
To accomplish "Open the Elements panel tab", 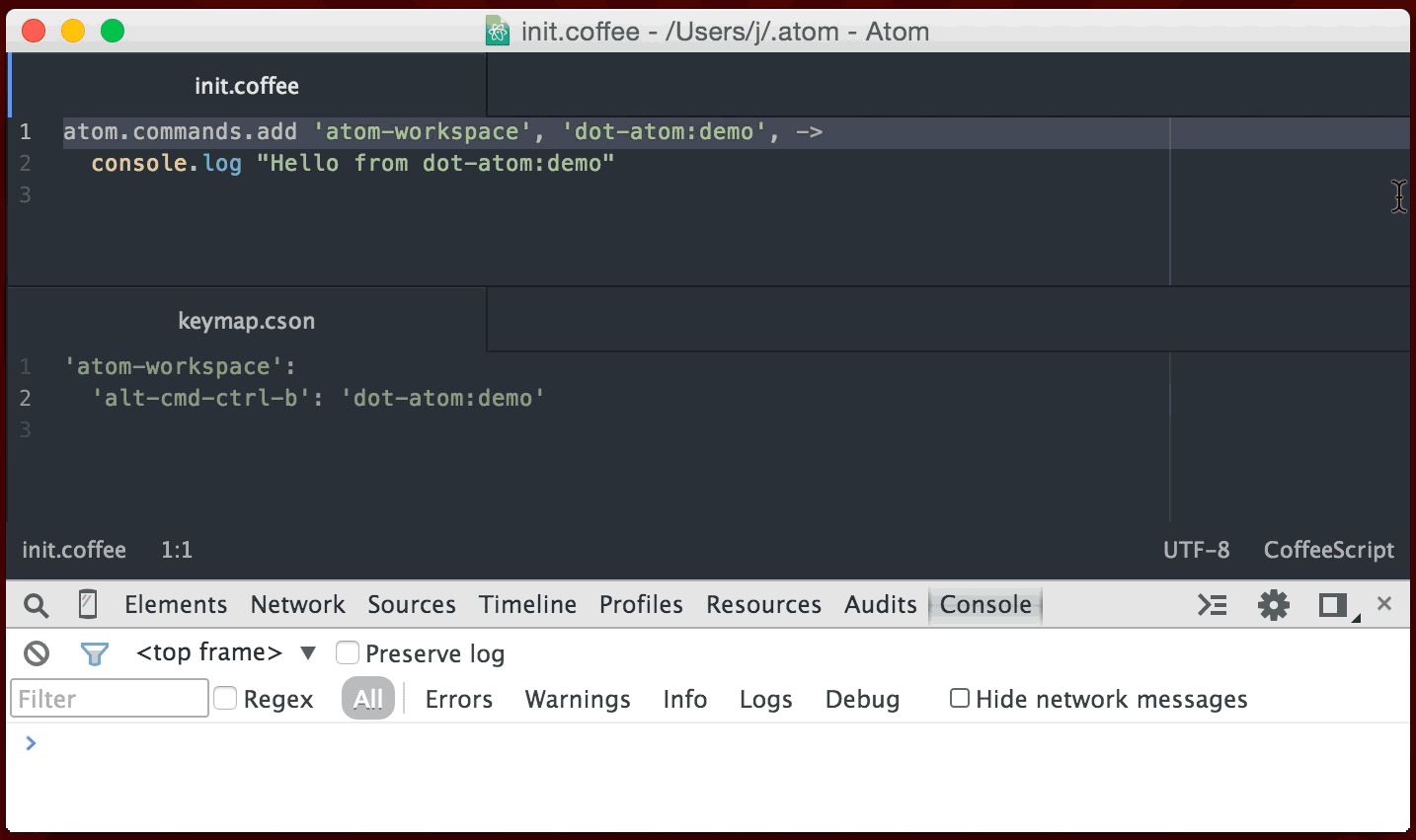I will 176,604.
